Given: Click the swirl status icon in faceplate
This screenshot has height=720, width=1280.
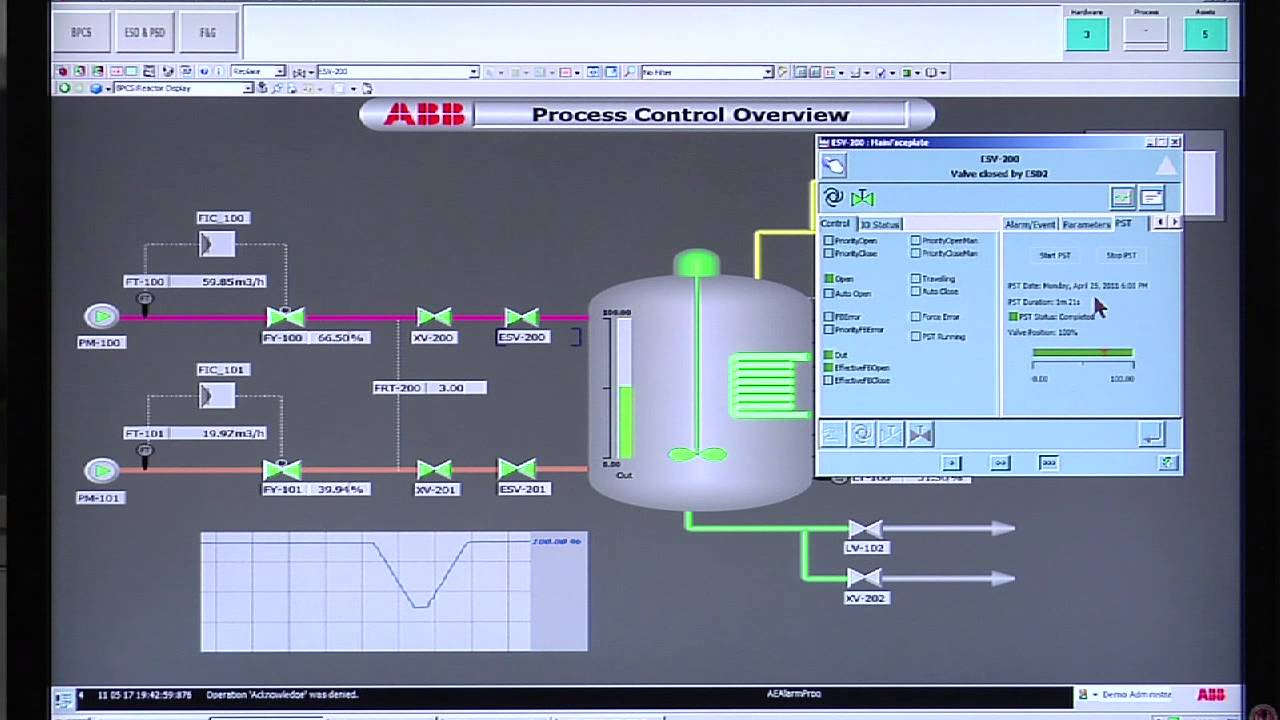Looking at the screenshot, I should tap(833, 198).
